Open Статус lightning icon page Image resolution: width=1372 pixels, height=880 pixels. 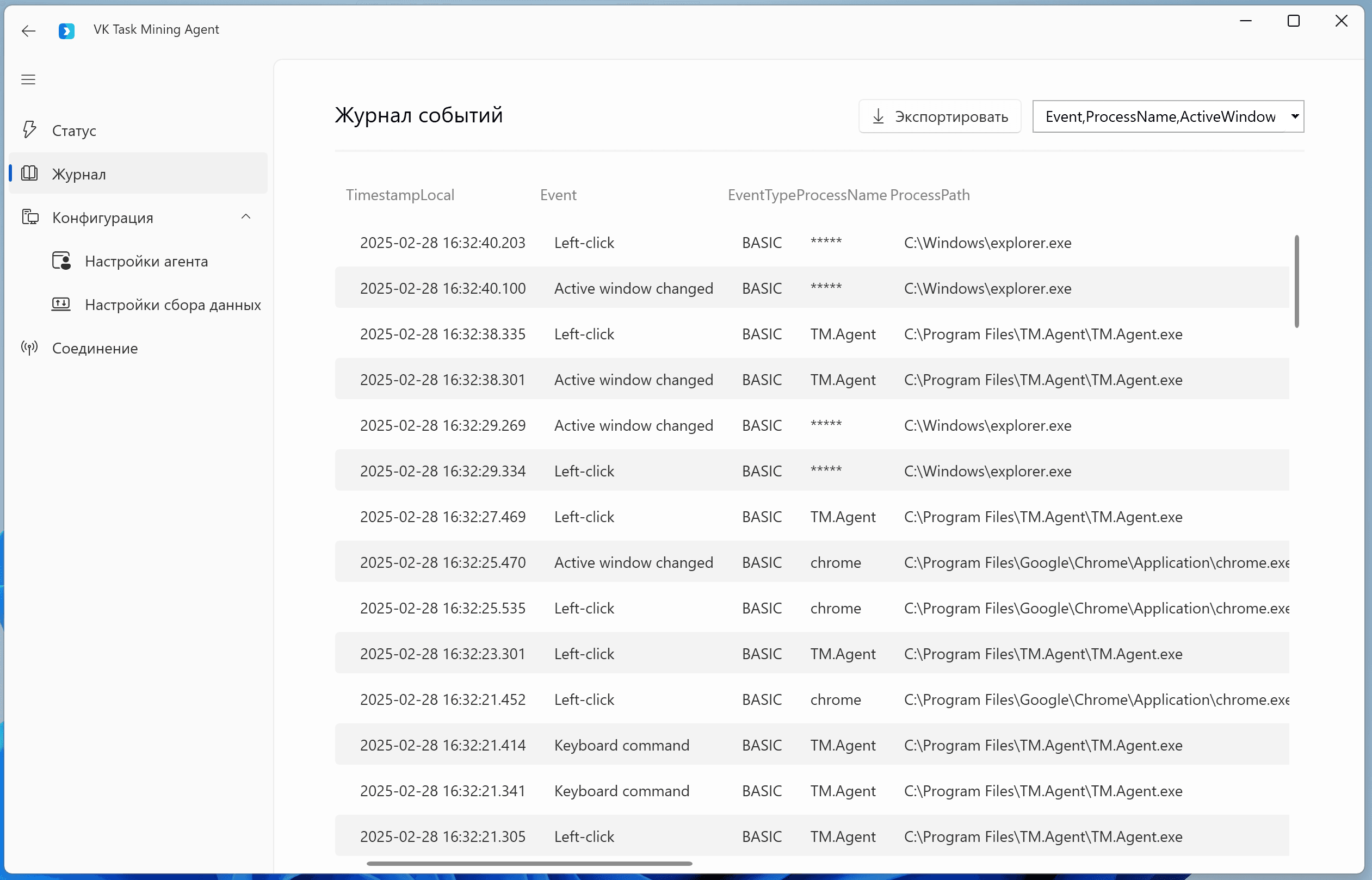[30, 129]
